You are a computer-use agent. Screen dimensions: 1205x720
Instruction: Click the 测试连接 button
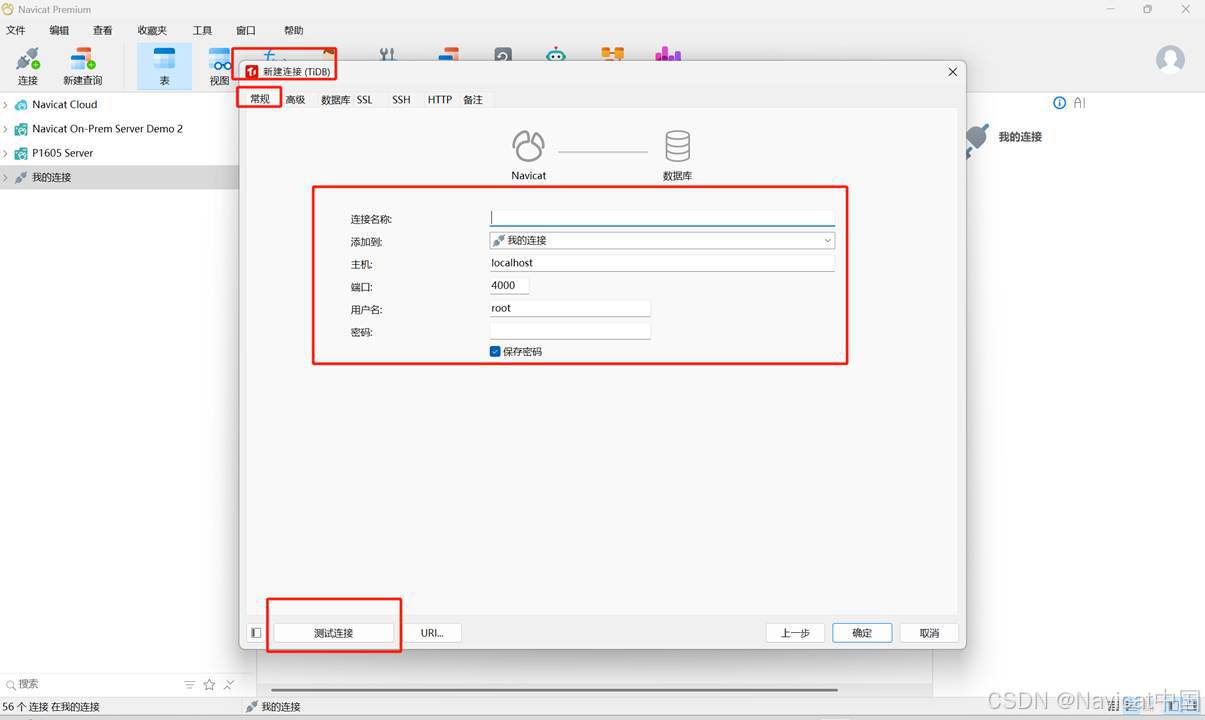tap(333, 633)
